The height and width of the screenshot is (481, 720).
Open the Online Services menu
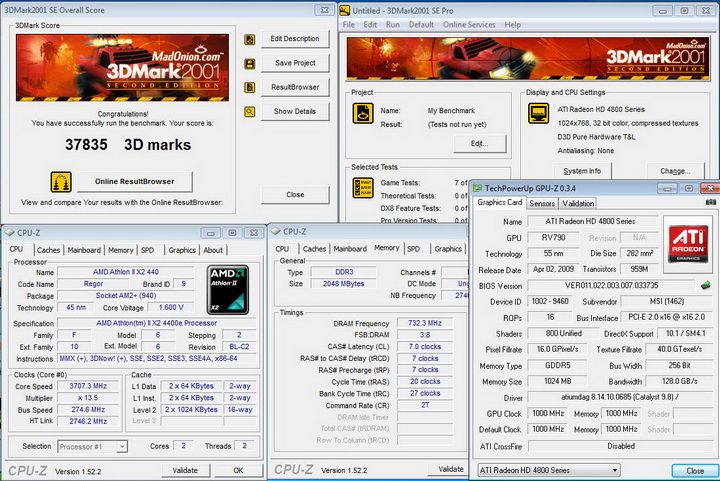(x=469, y=25)
